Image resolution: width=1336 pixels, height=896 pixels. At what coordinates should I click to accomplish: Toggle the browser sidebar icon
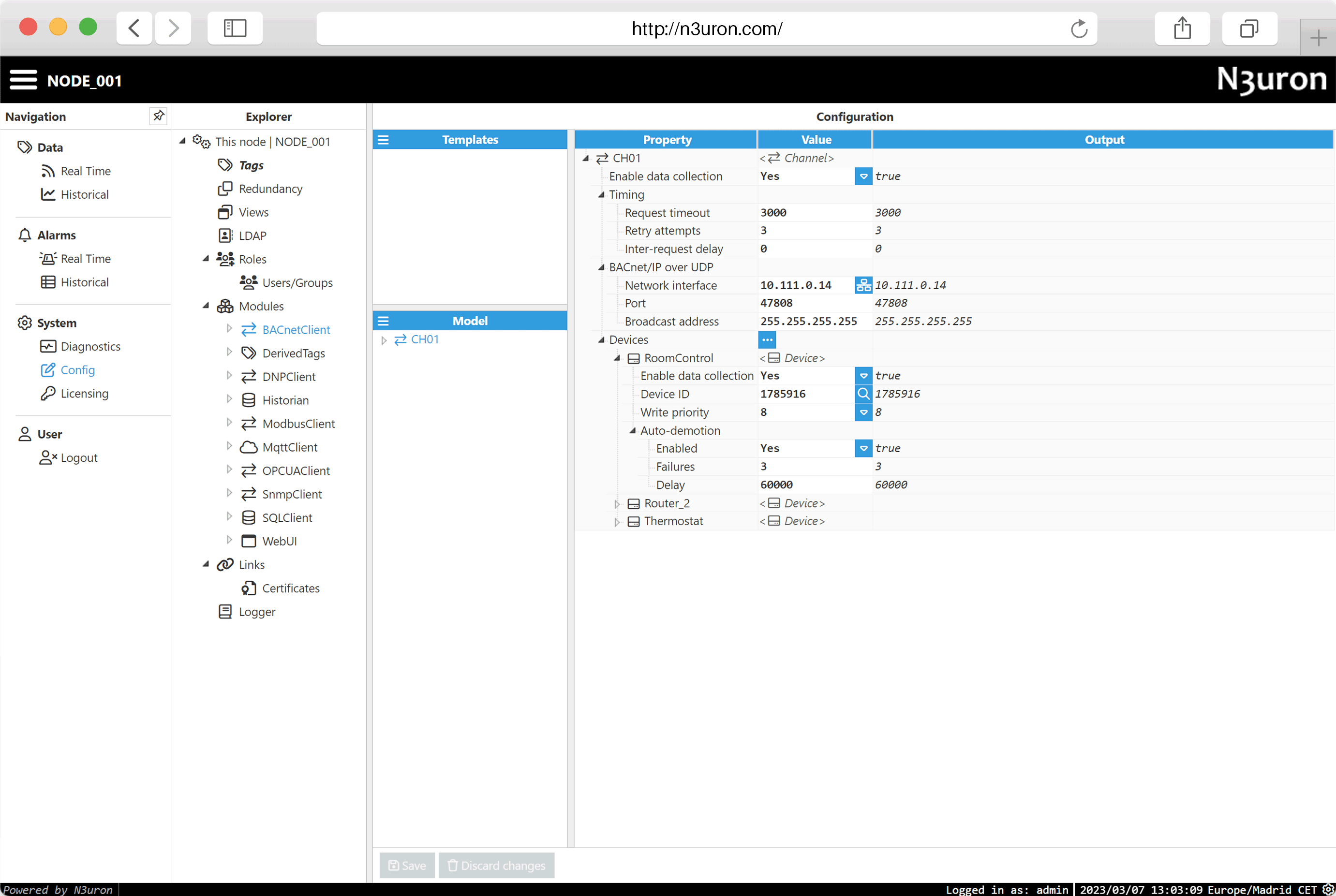[x=235, y=29]
